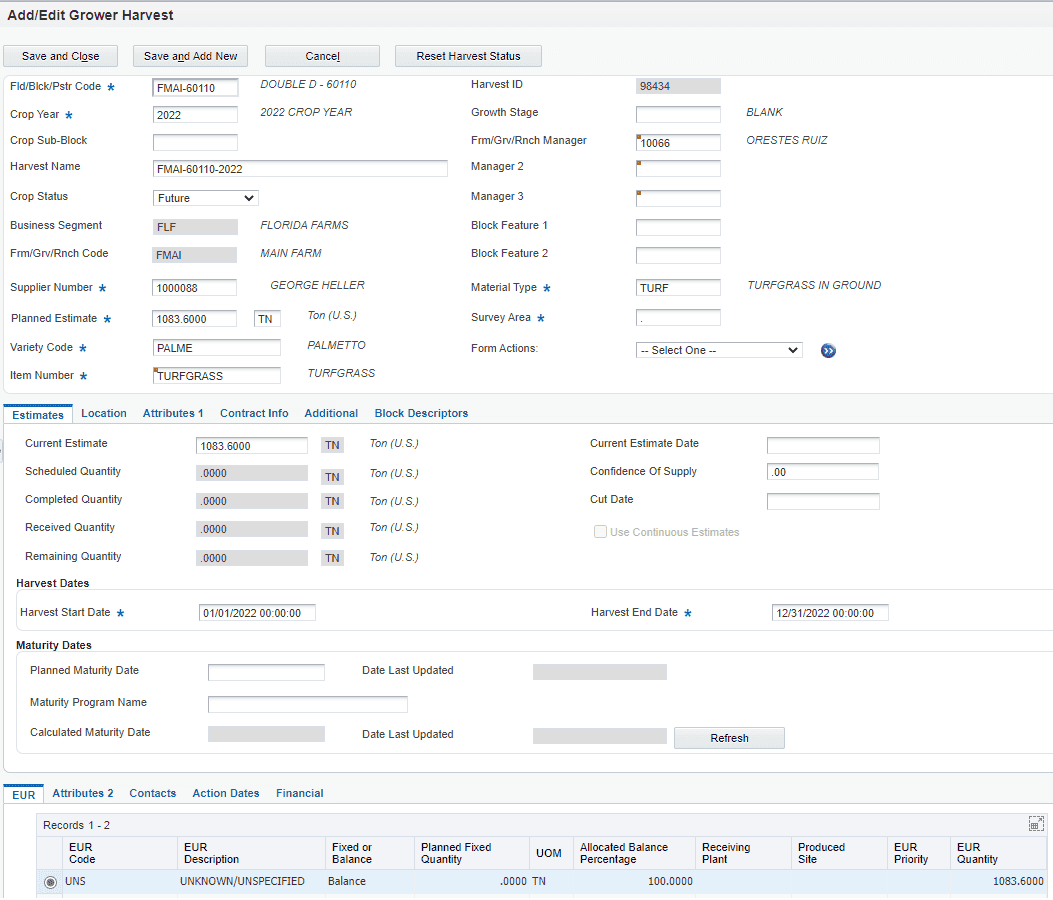Click the EUR Quantity column header
The height and width of the screenshot is (900, 1053).
998,853
